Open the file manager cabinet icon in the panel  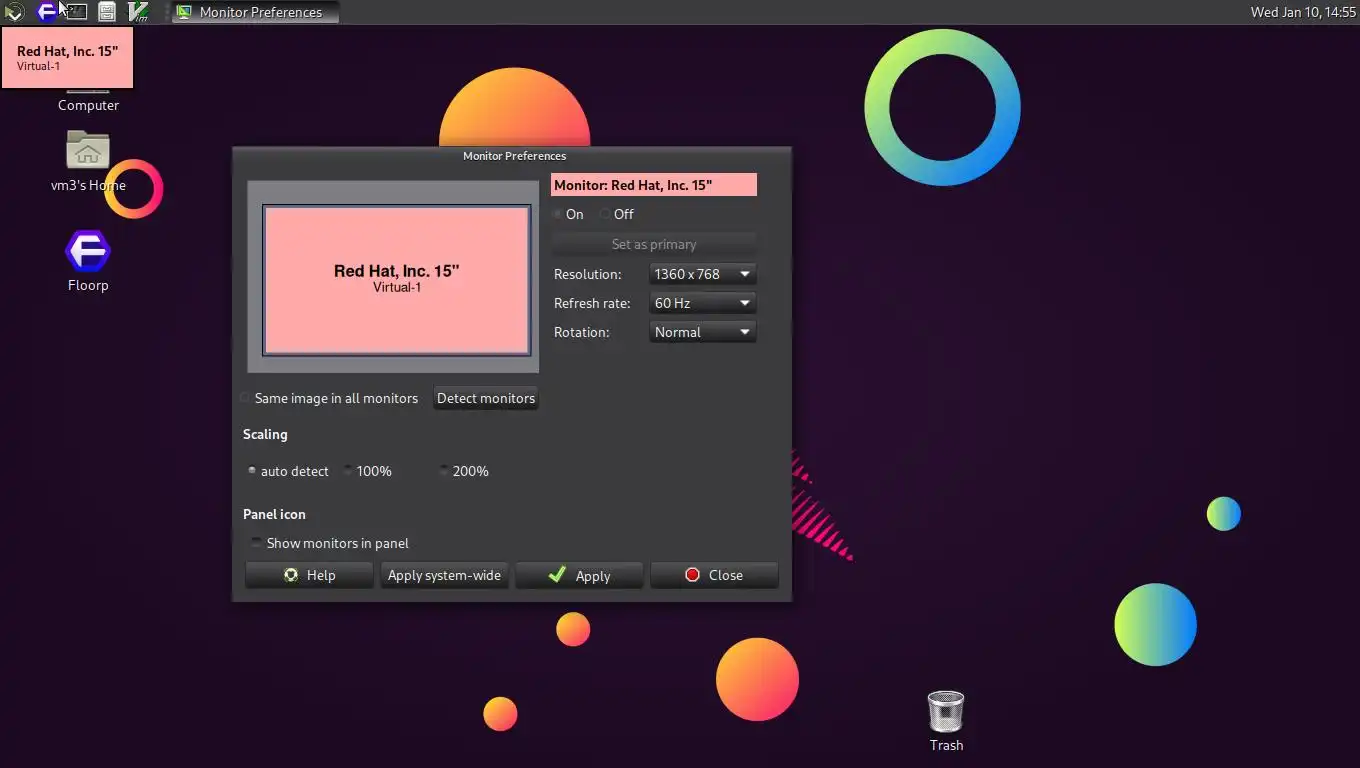coord(107,12)
